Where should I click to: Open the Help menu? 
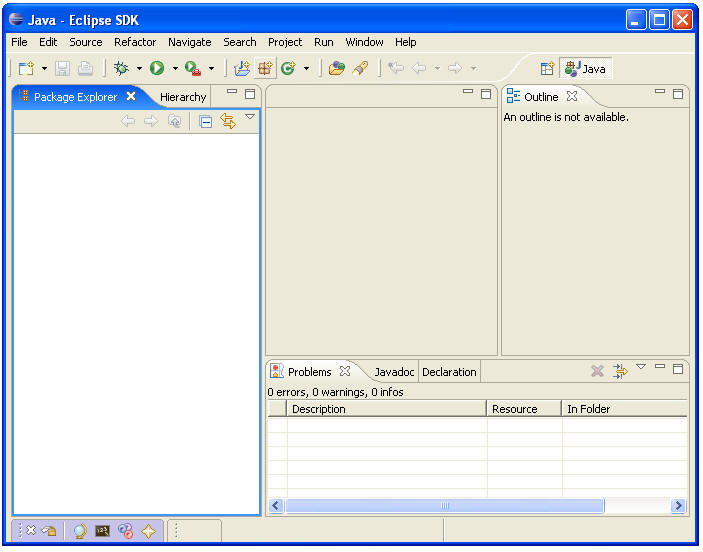(406, 42)
